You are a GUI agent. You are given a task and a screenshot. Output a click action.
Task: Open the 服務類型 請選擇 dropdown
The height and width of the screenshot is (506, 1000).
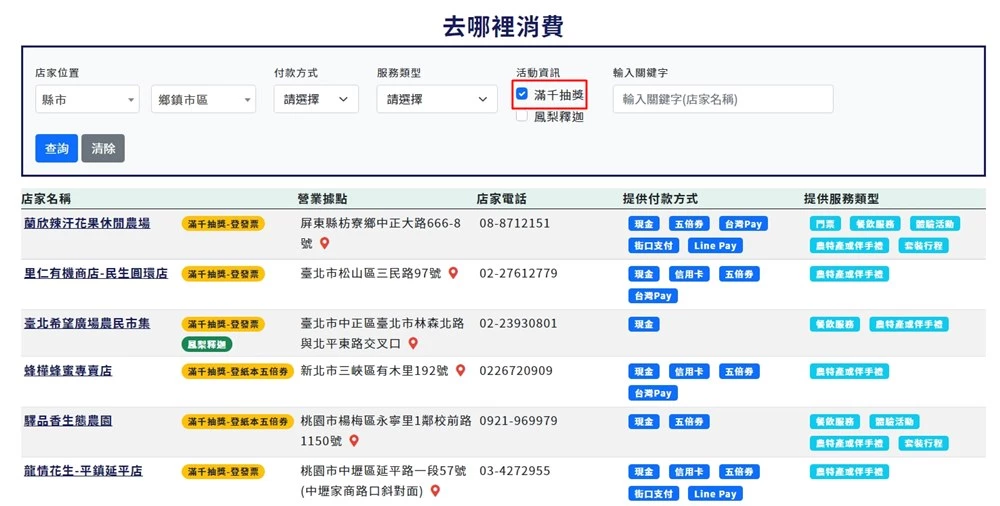[437, 100]
